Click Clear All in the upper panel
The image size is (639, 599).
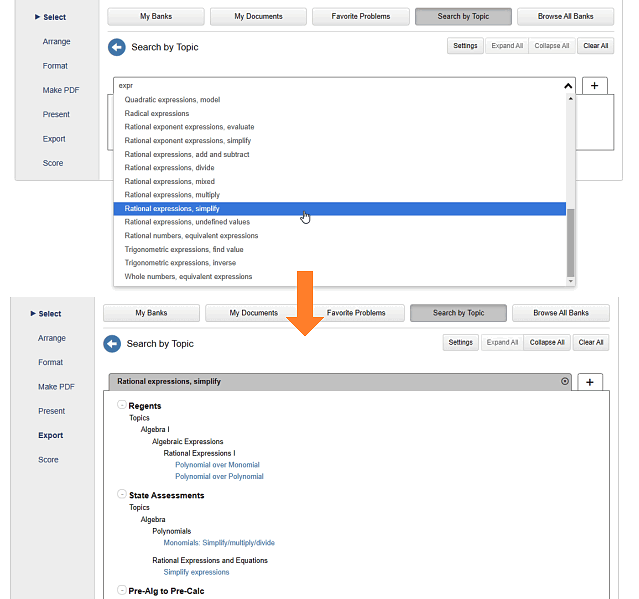596,46
